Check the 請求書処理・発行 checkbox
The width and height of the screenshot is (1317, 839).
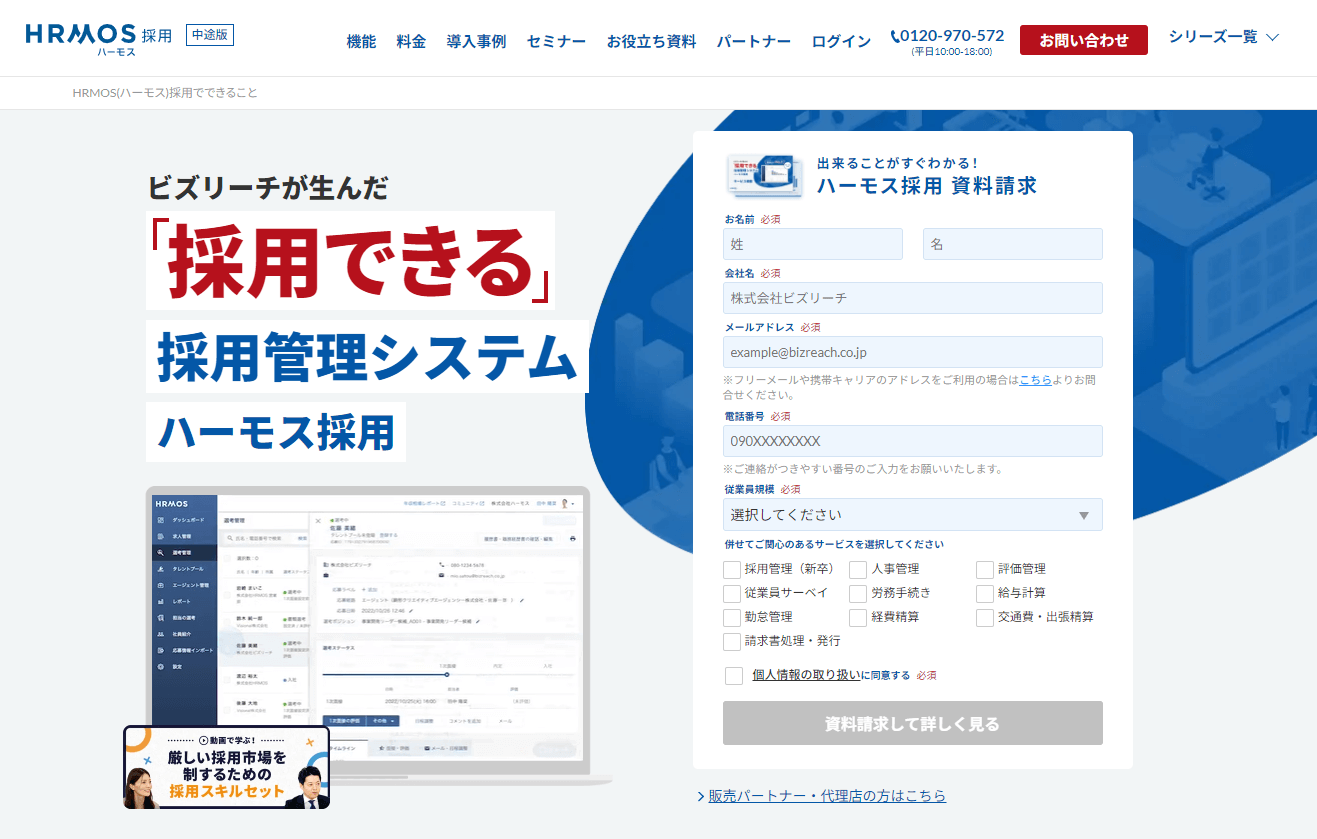732,641
